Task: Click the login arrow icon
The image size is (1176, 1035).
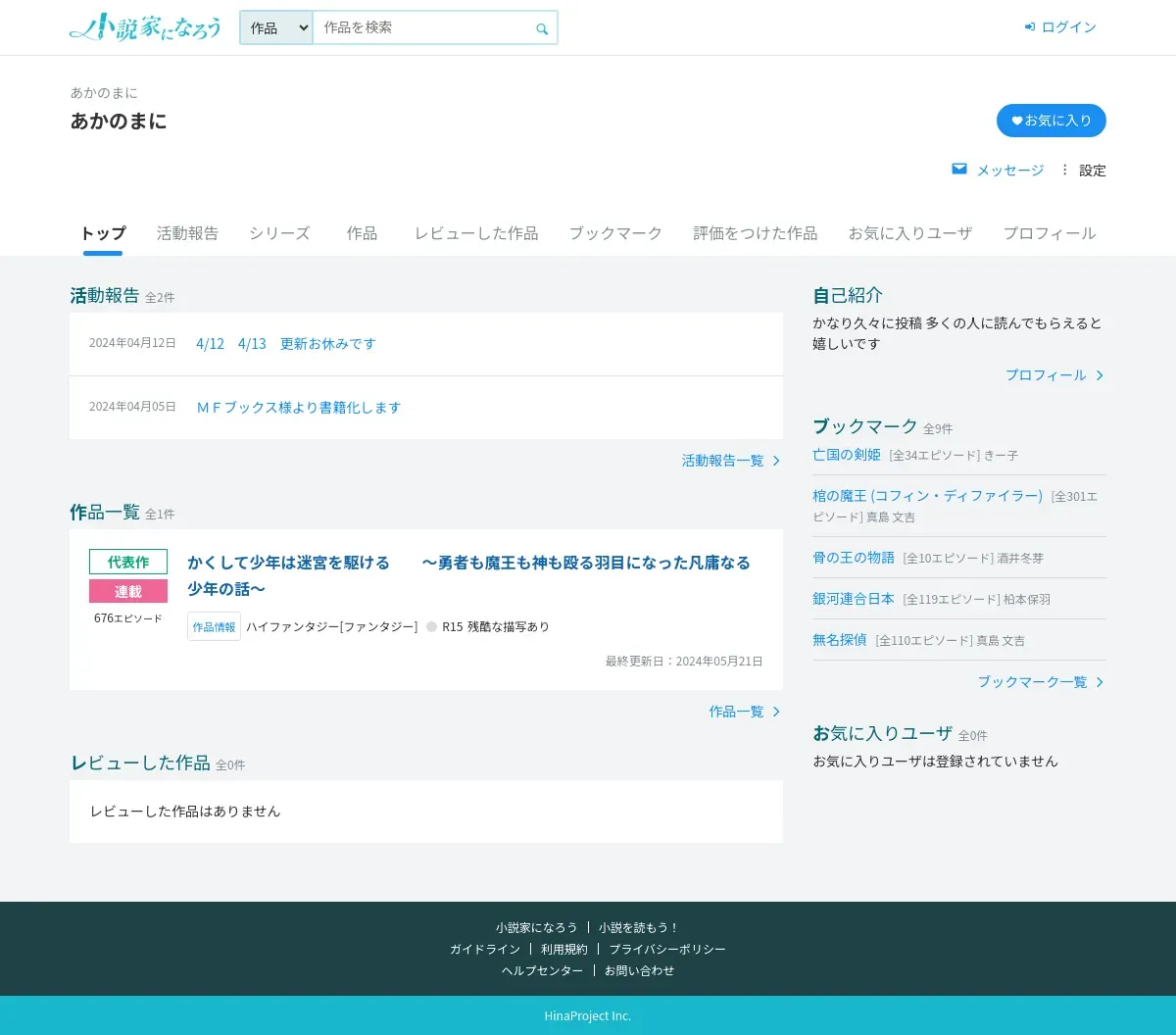Action: pyautogui.click(x=1030, y=27)
